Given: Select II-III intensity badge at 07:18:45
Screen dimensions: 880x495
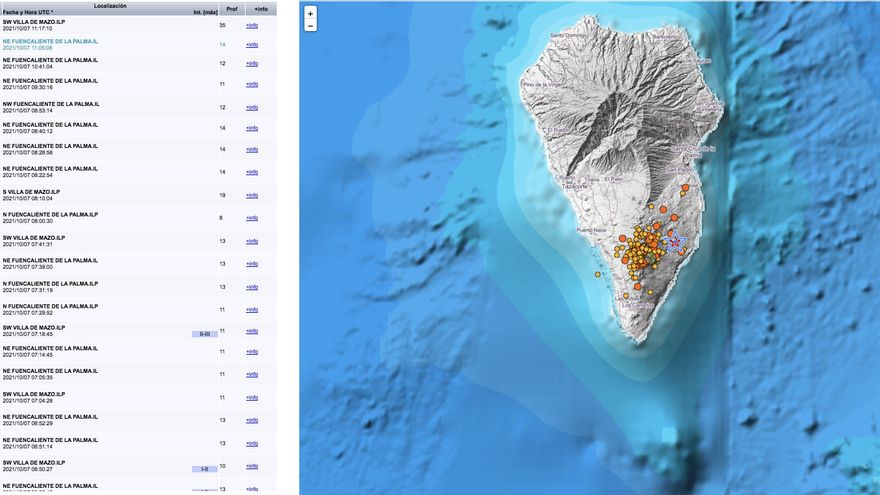Looking at the screenshot, I should (x=204, y=334).
